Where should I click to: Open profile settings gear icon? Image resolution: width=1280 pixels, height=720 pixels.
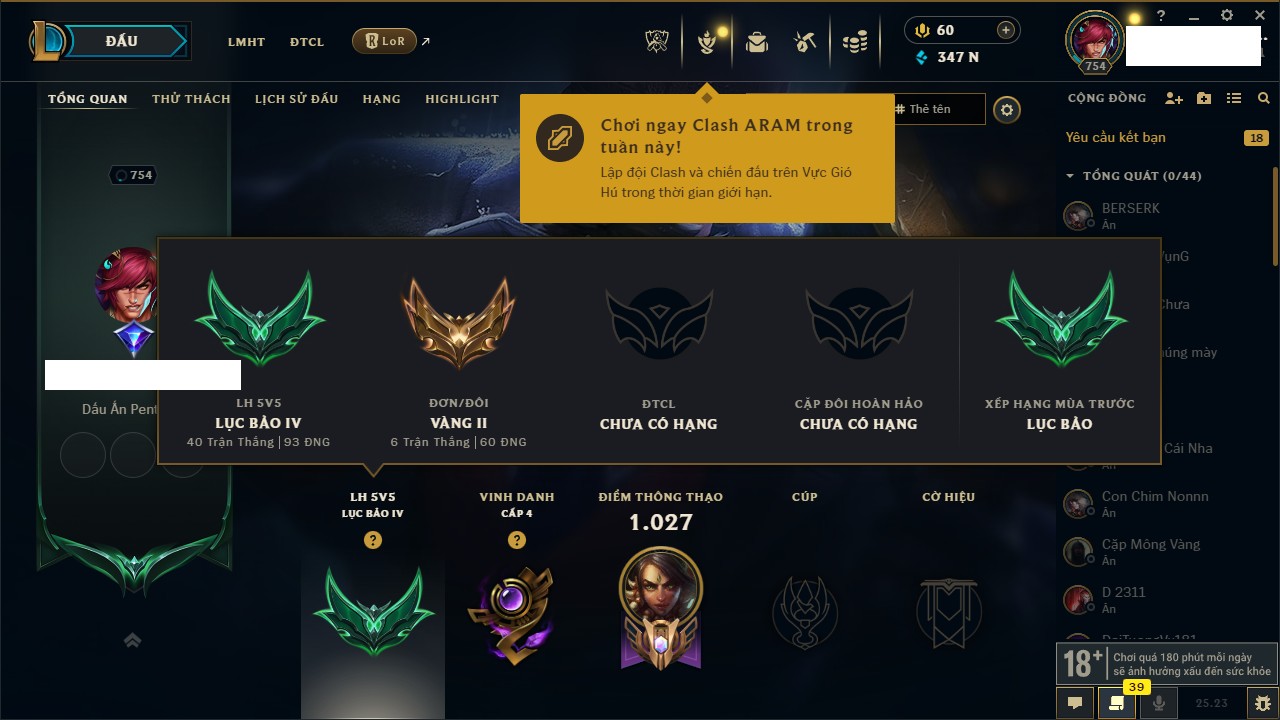(x=1007, y=109)
